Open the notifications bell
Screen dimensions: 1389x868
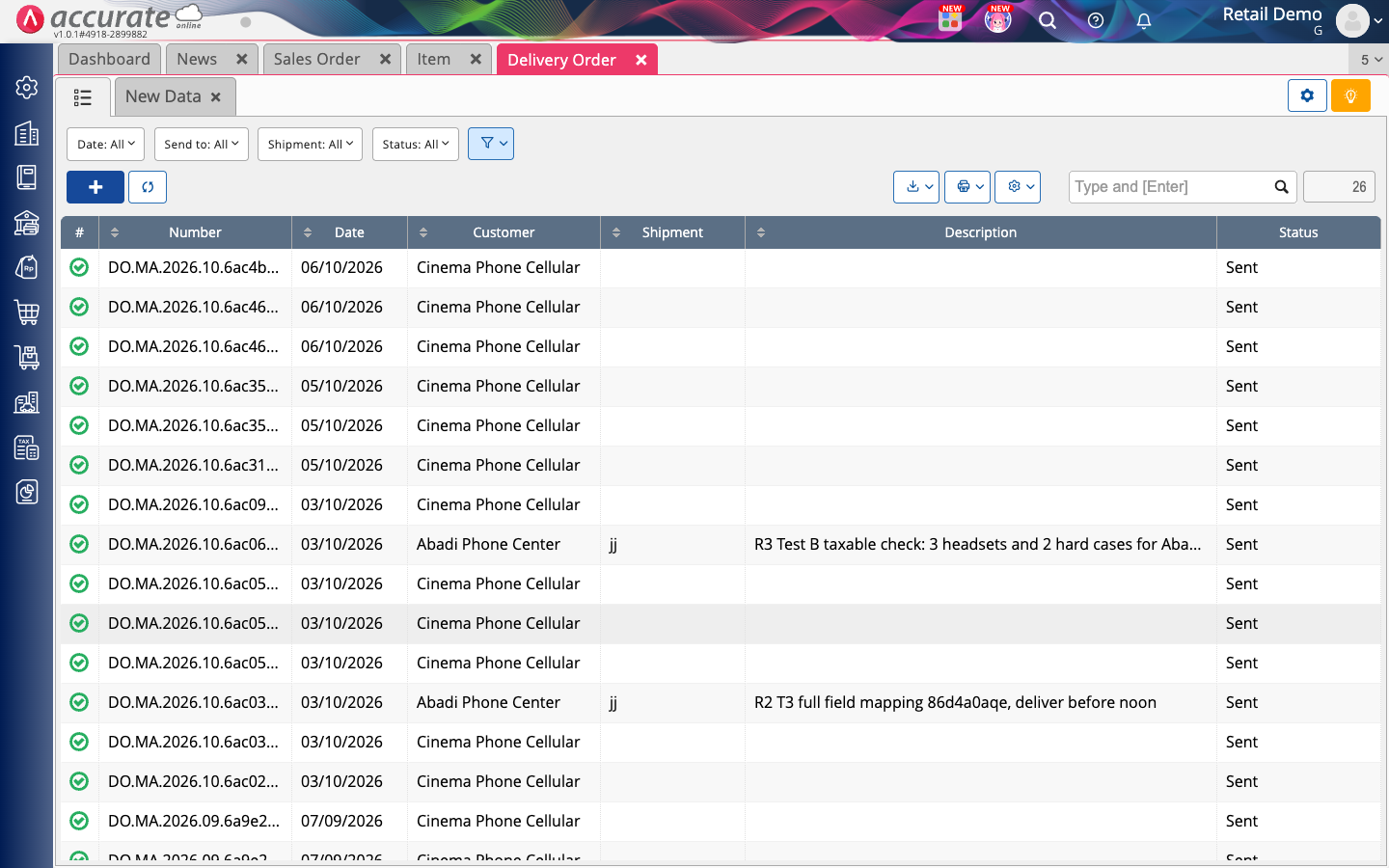click(1144, 20)
